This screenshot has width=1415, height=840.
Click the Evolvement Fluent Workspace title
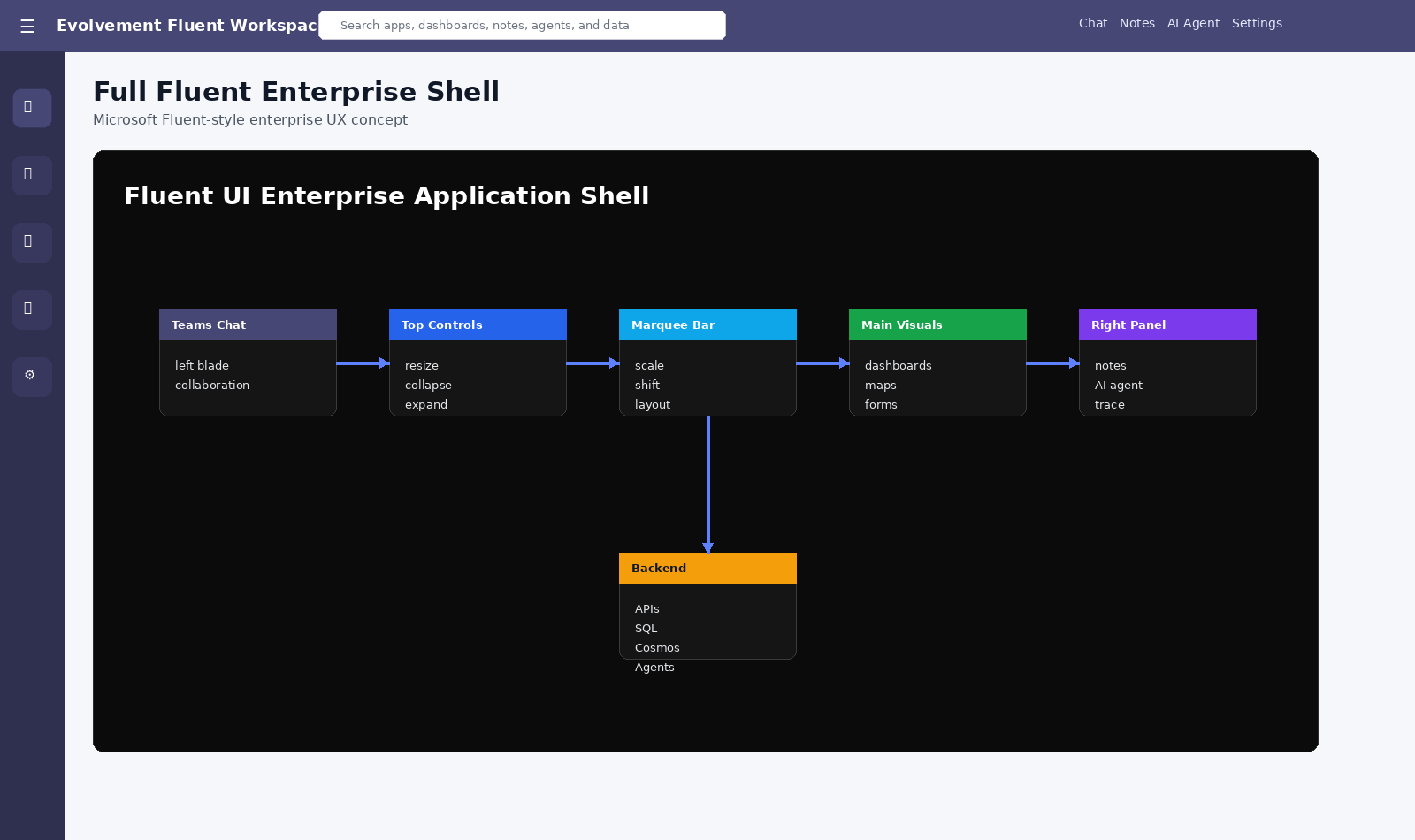(187, 26)
